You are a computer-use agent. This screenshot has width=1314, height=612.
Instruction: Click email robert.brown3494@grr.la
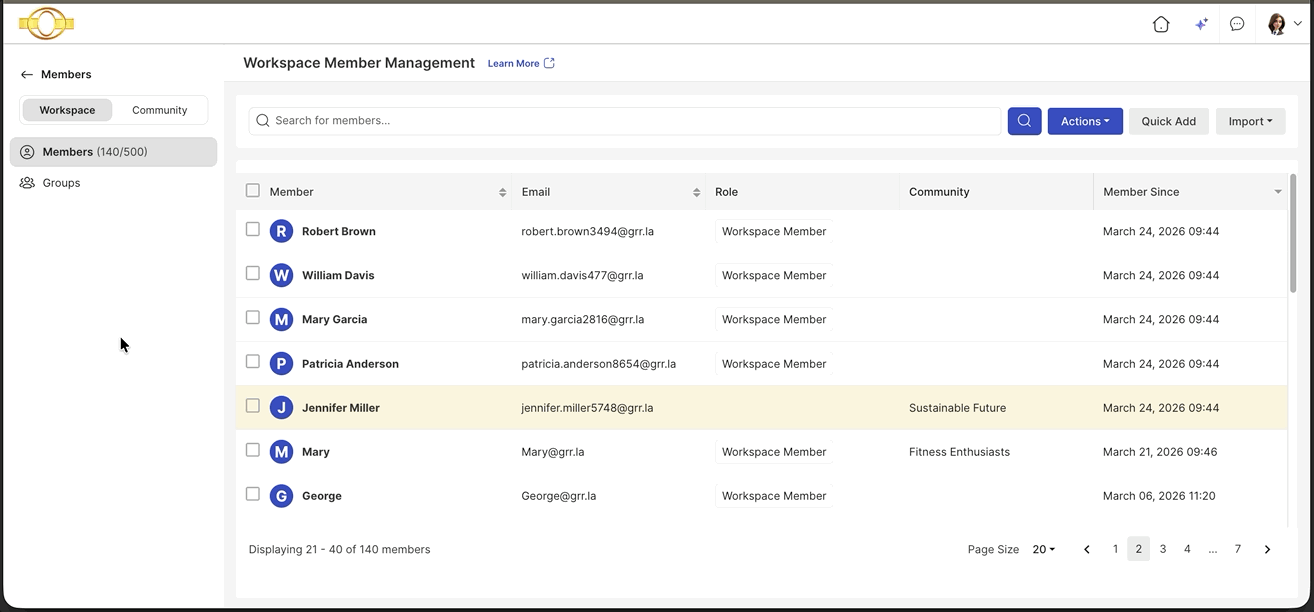tap(588, 231)
